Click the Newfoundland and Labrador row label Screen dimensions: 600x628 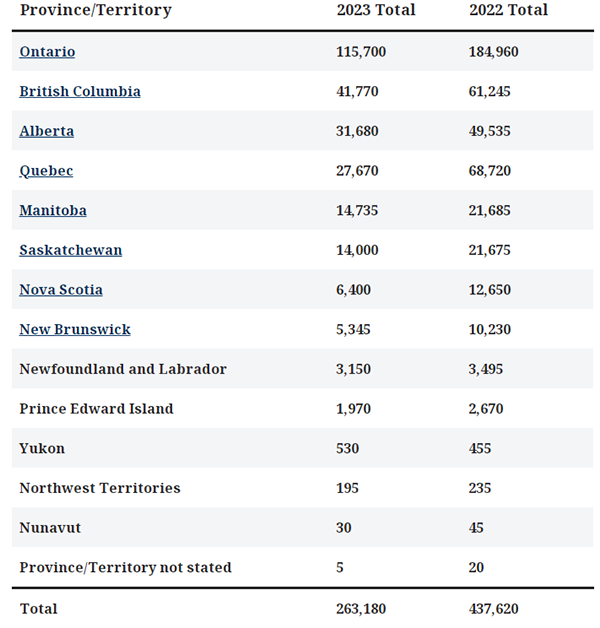(x=123, y=369)
